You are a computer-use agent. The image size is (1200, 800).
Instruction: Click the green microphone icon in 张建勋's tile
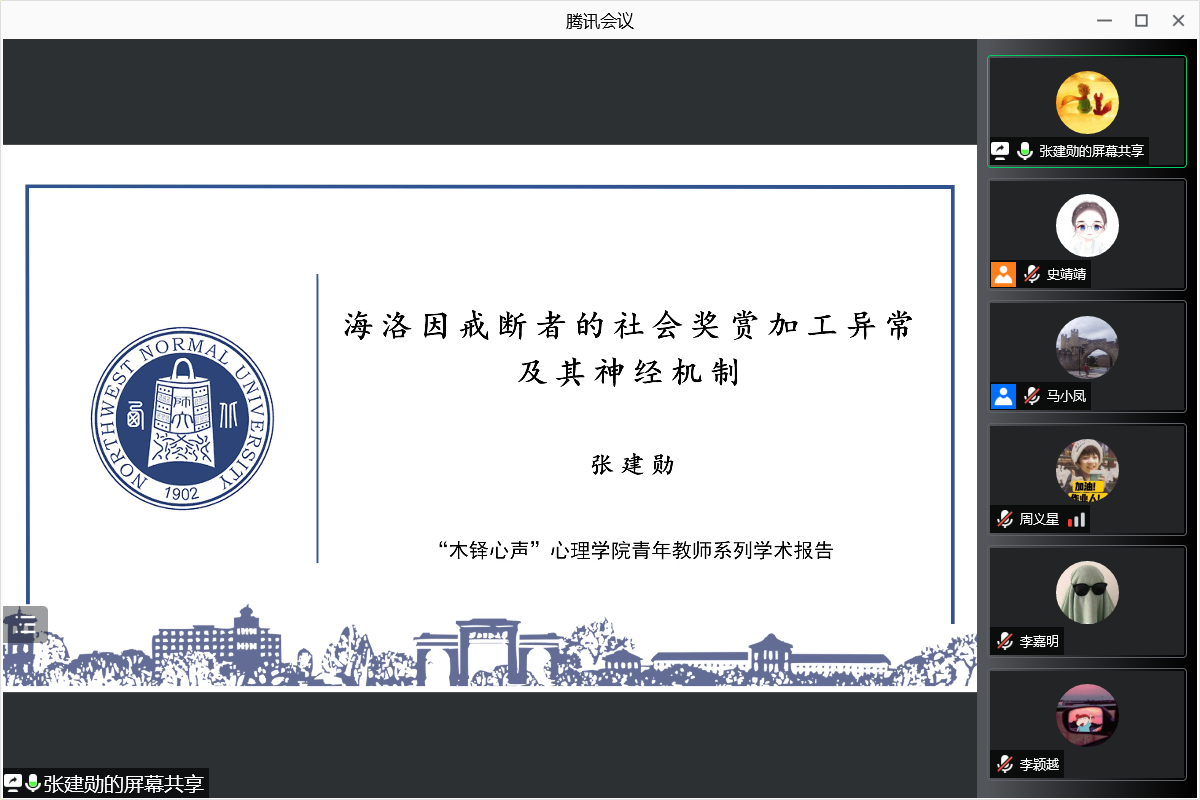click(1025, 151)
